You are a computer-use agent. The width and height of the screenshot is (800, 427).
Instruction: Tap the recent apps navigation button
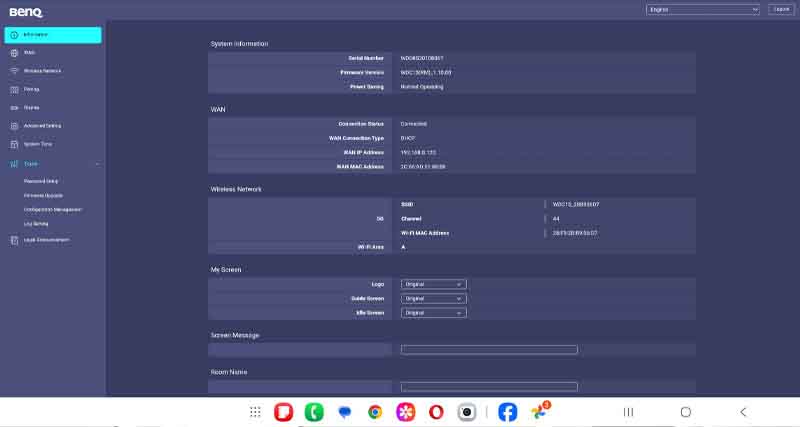click(629, 412)
